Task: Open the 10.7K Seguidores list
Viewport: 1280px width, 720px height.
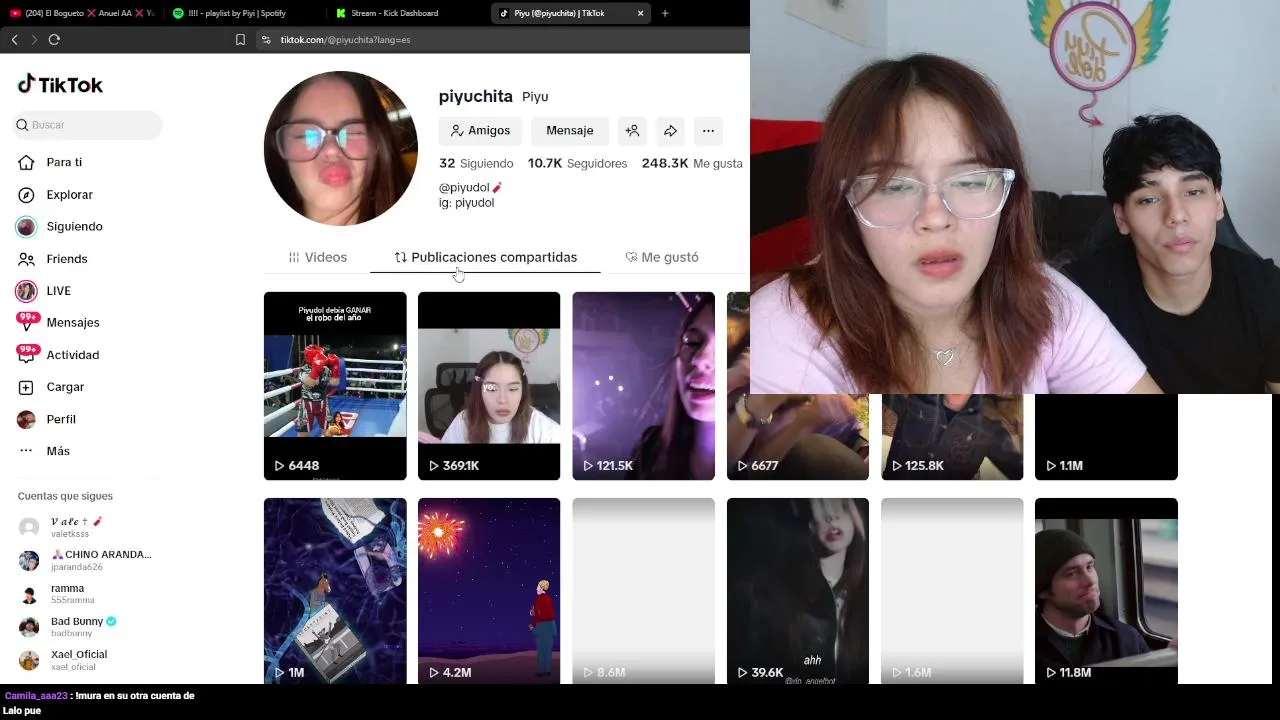Action: click(x=577, y=163)
